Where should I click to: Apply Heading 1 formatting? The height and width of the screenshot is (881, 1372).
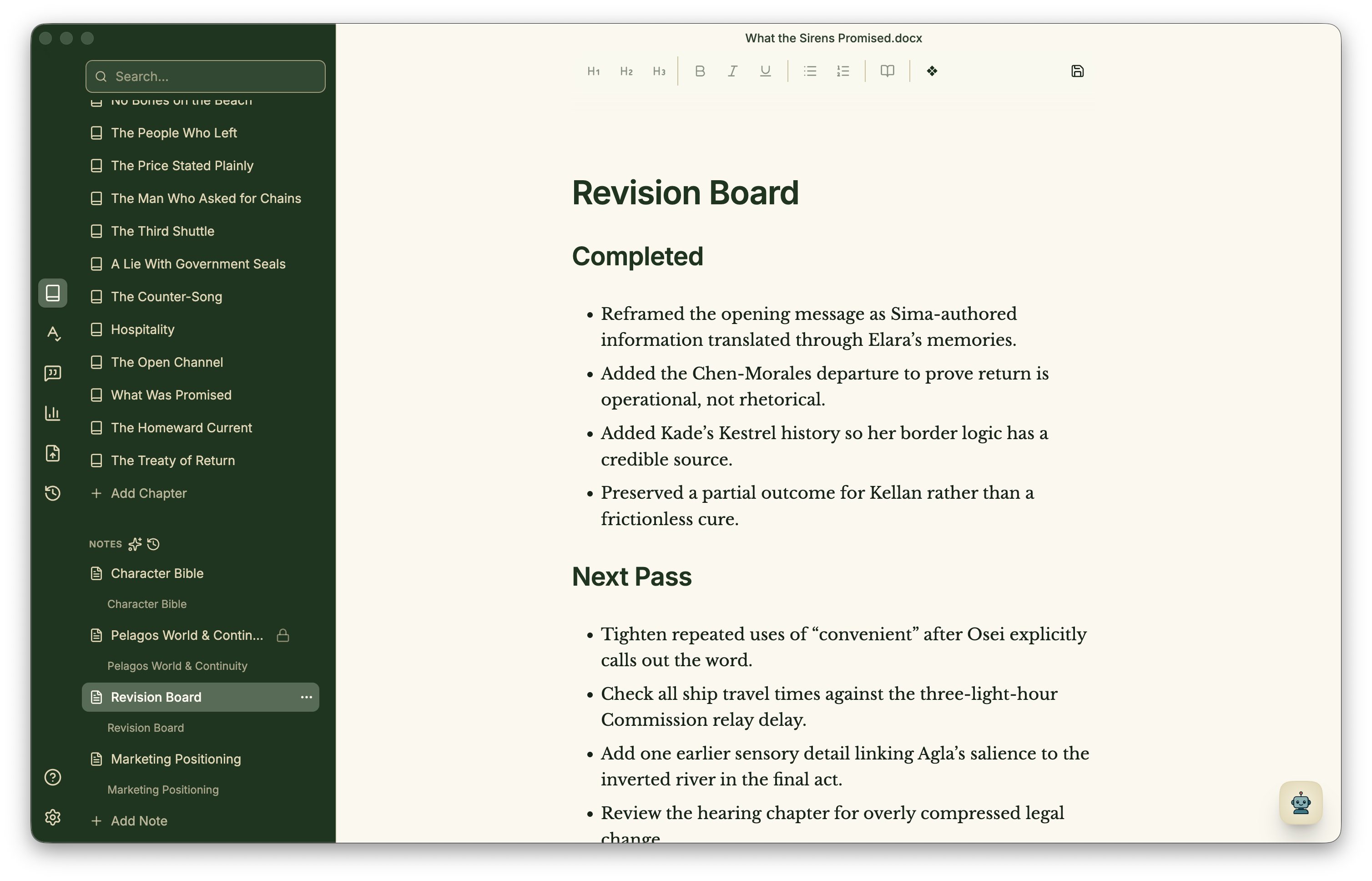593,71
